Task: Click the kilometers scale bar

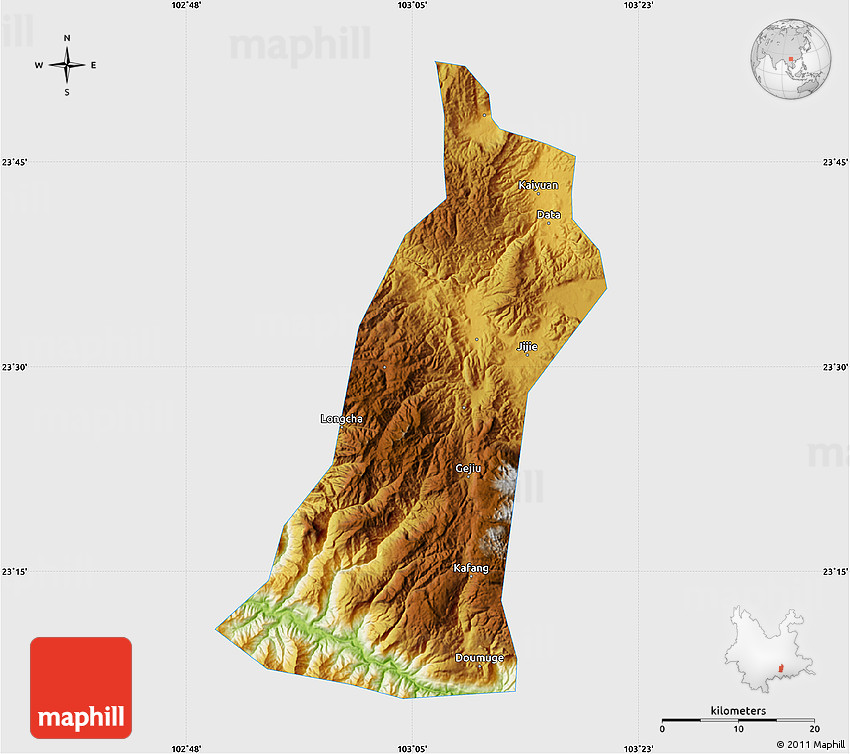Action: pos(738,719)
